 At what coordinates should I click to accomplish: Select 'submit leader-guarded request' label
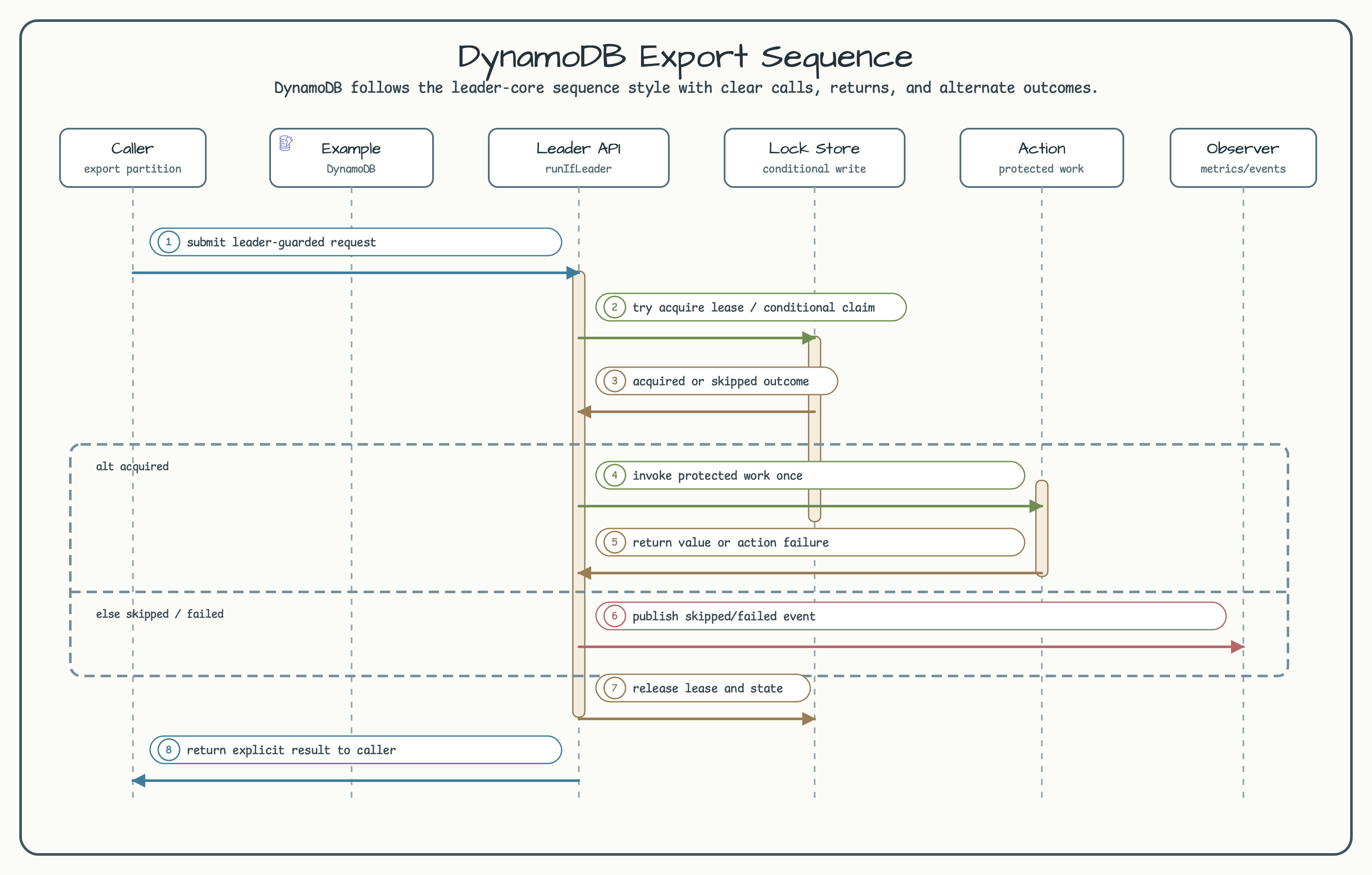(281, 242)
